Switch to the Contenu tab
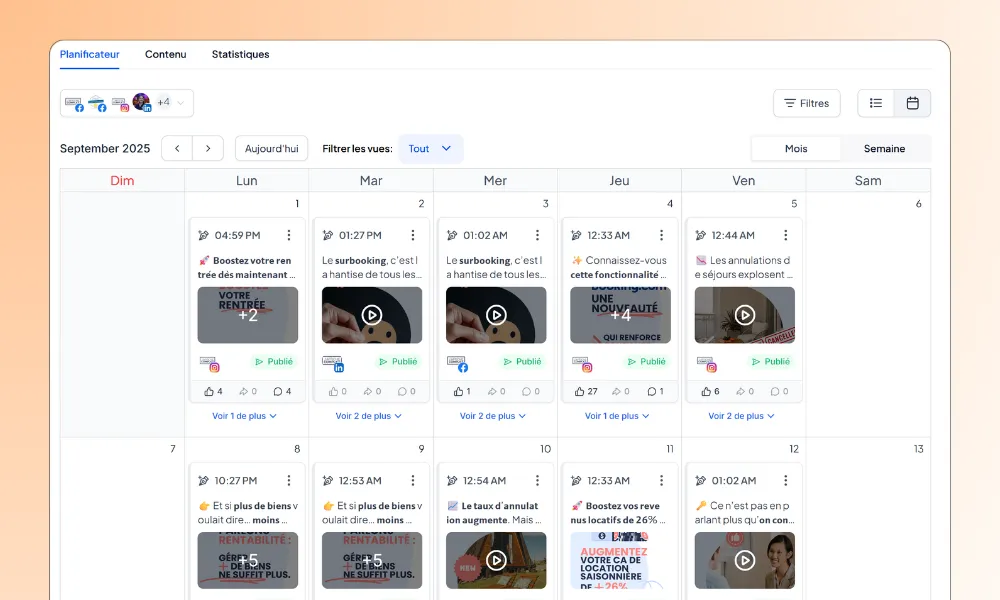Image resolution: width=1000 pixels, height=600 pixels. [x=165, y=54]
